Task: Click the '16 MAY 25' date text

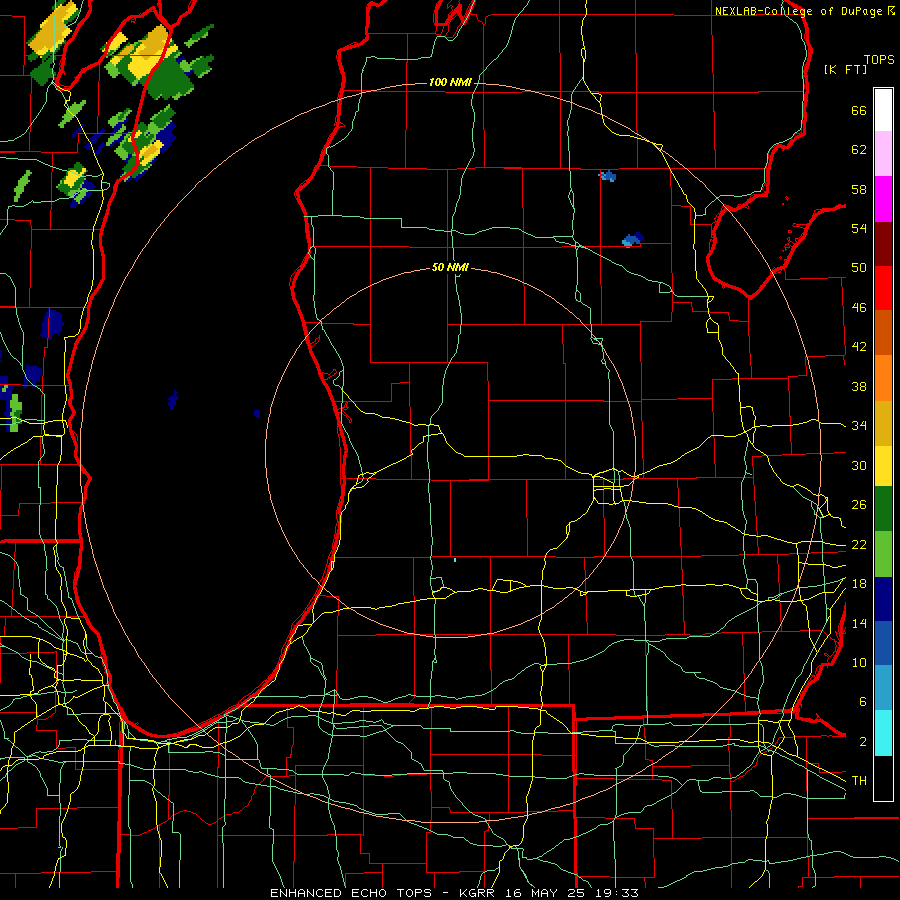Action: coord(546,893)
